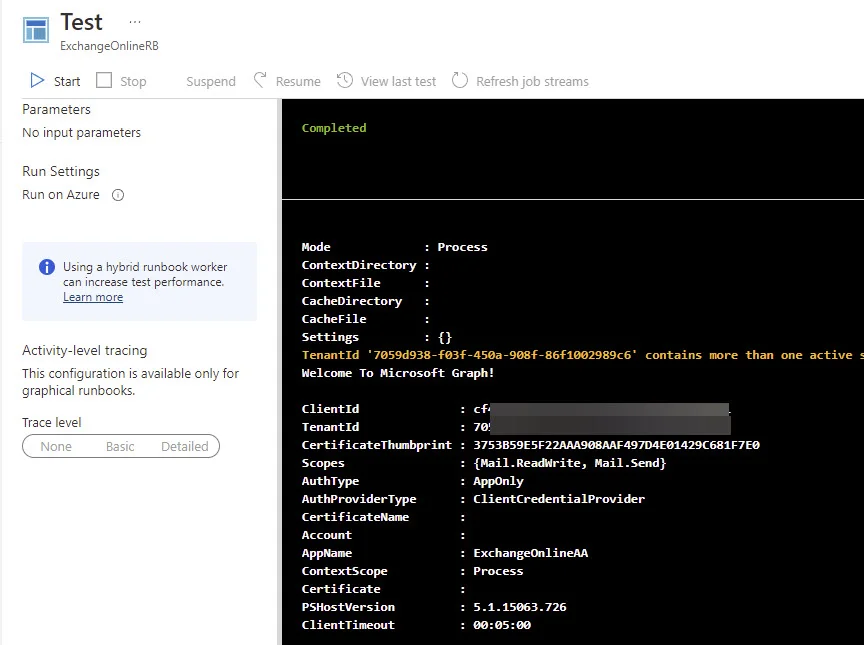Click the TenantId warning line in output
The width and height of the screenshot is (864, 645).
click(582, 355)
